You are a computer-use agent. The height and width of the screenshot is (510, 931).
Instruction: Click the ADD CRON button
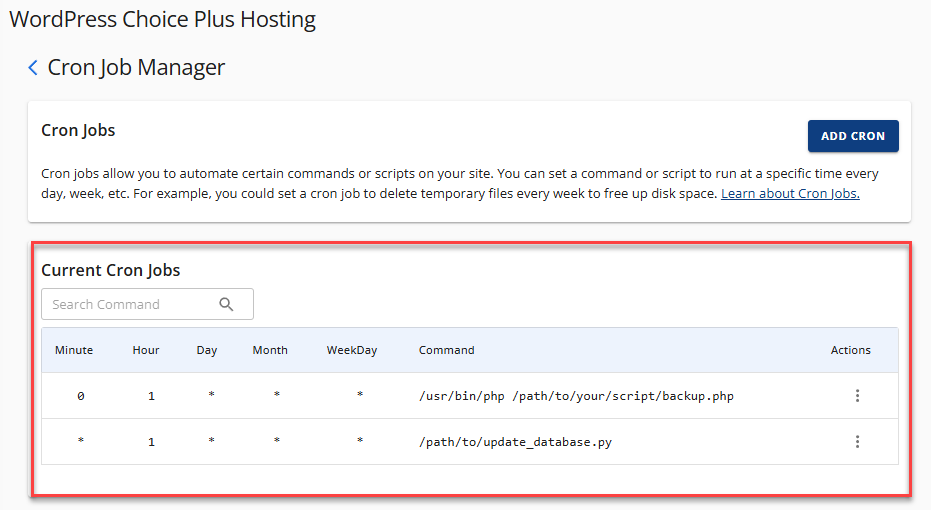pyautogui.click(x=853, y=136)
